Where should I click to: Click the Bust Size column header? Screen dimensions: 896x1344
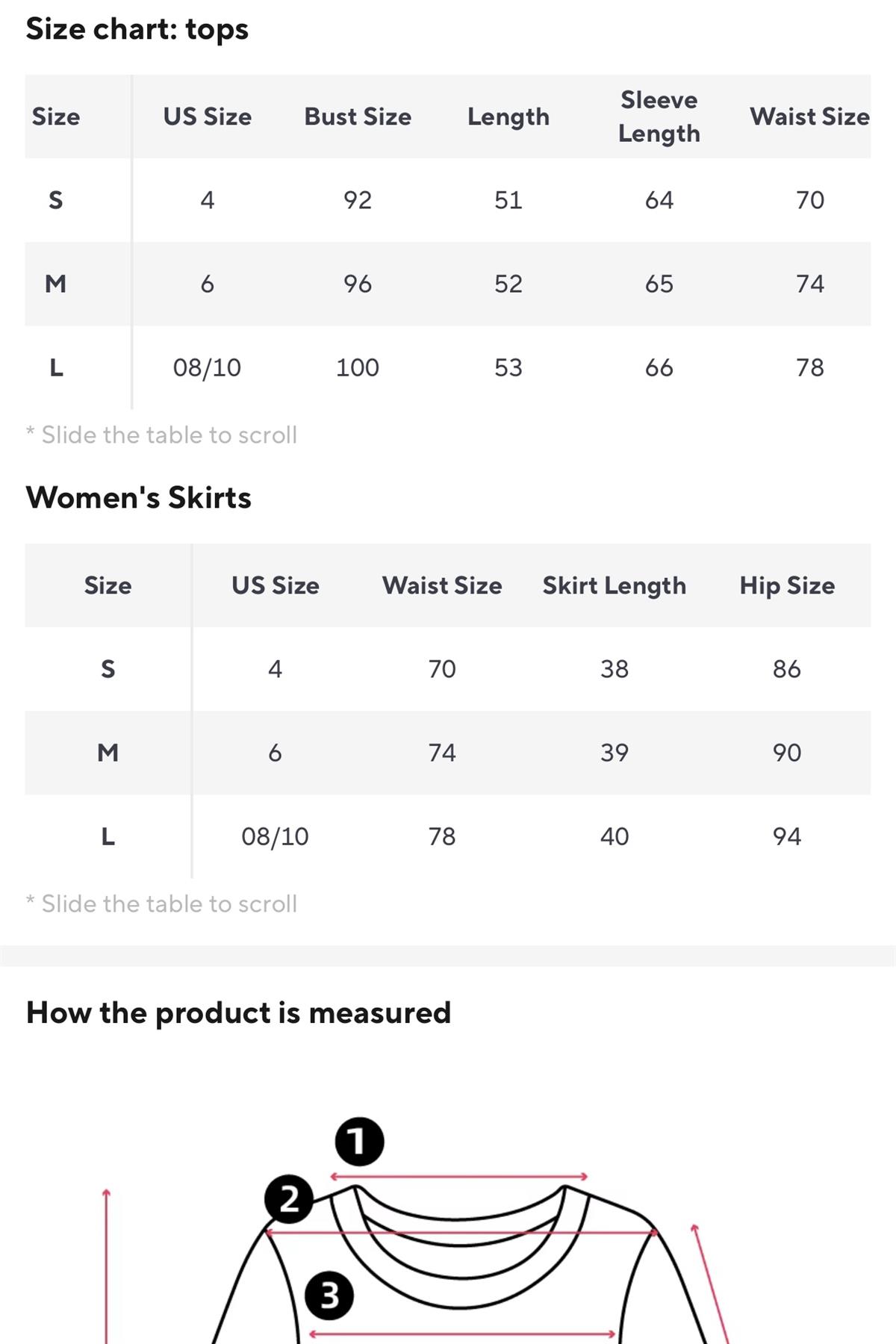pos(358,116)
